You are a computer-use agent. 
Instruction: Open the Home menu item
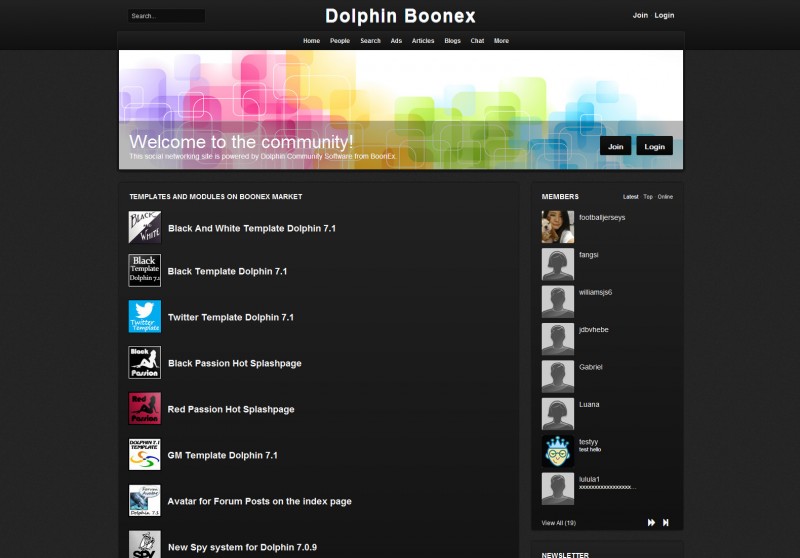point(311,41)
